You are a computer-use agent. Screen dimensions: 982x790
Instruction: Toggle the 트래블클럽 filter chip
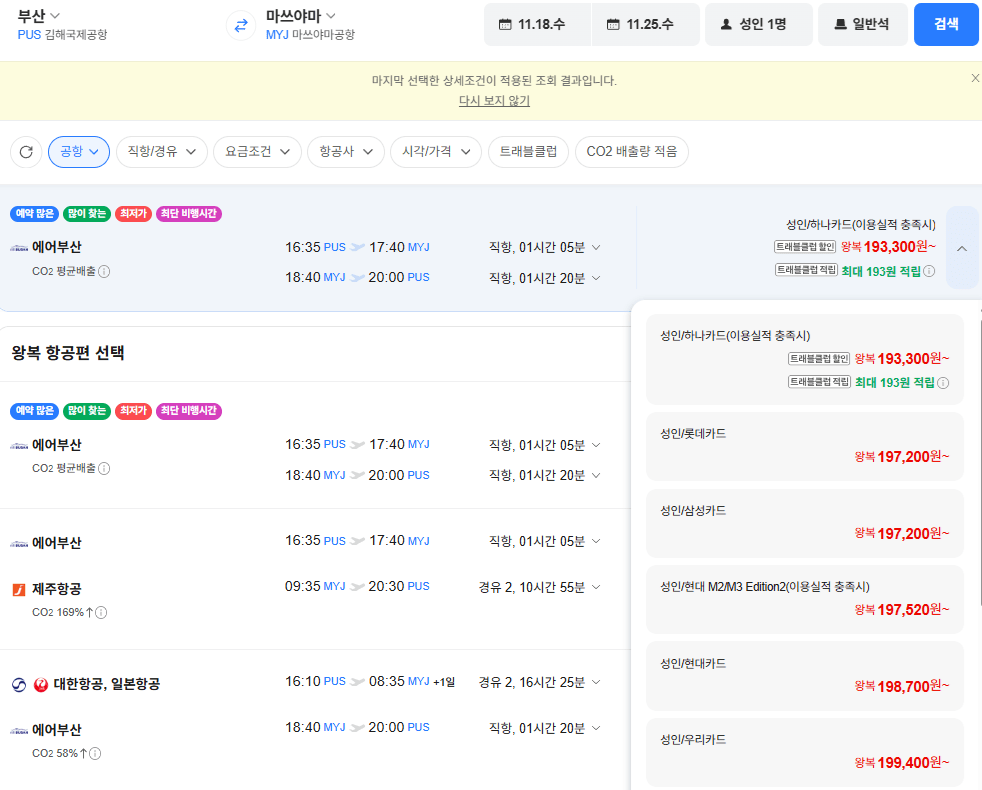[x=528, y=152]
